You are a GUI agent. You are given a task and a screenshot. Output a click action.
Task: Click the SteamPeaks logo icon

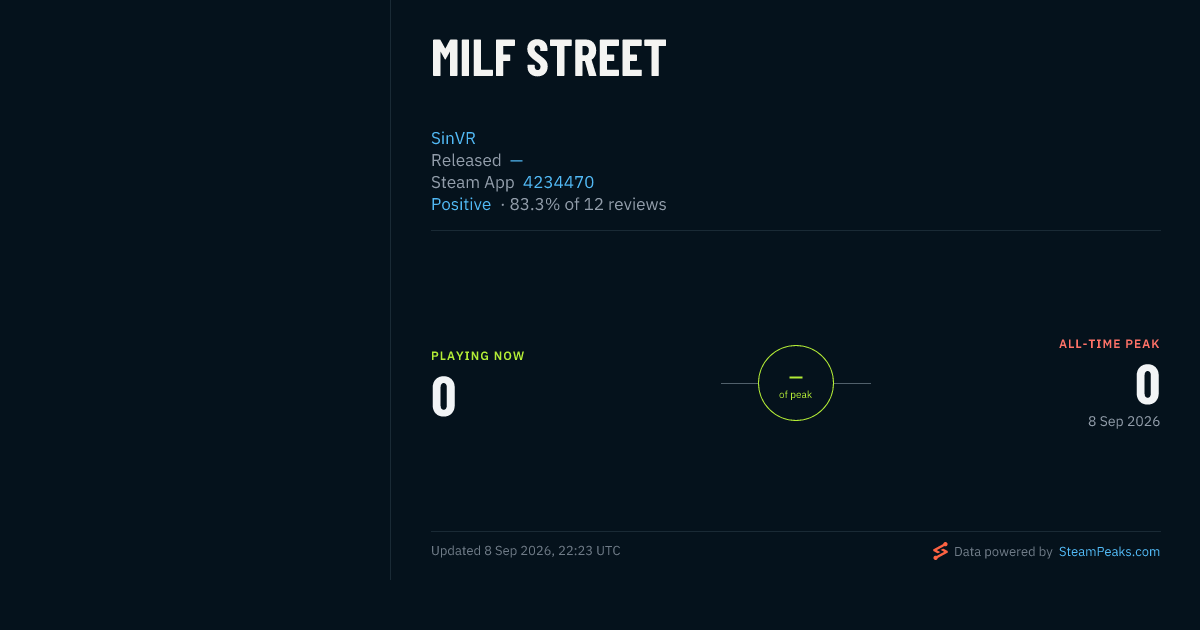tap(940, 551)
